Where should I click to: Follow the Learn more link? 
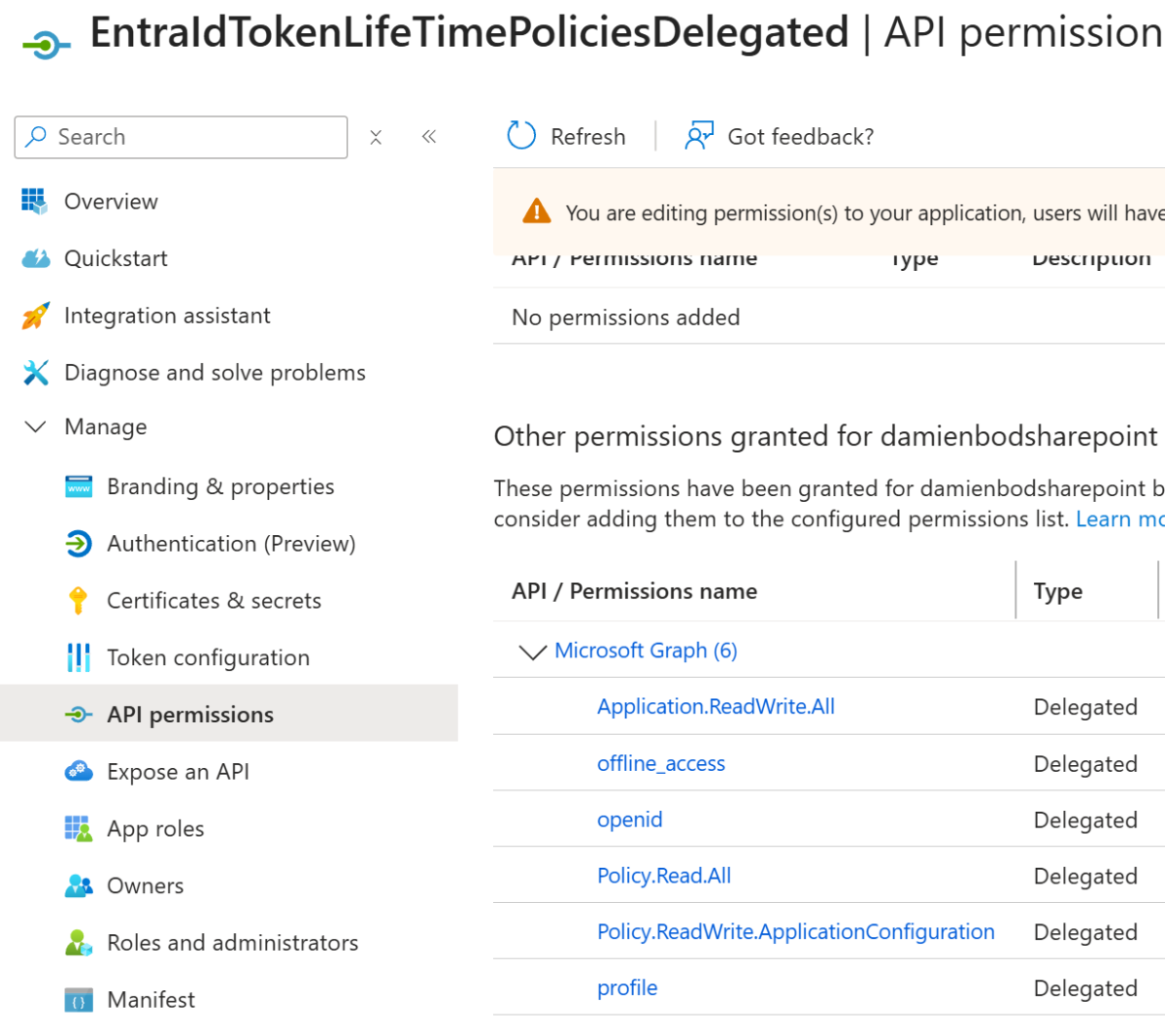point(1119,519)
